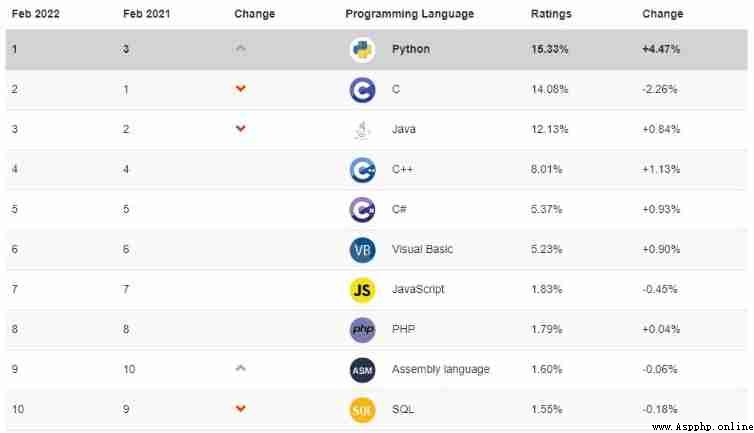The width and height of the screenshot is (754, 433).
Task: Click the Visual Basic VB icon
Action: (362, 250)
